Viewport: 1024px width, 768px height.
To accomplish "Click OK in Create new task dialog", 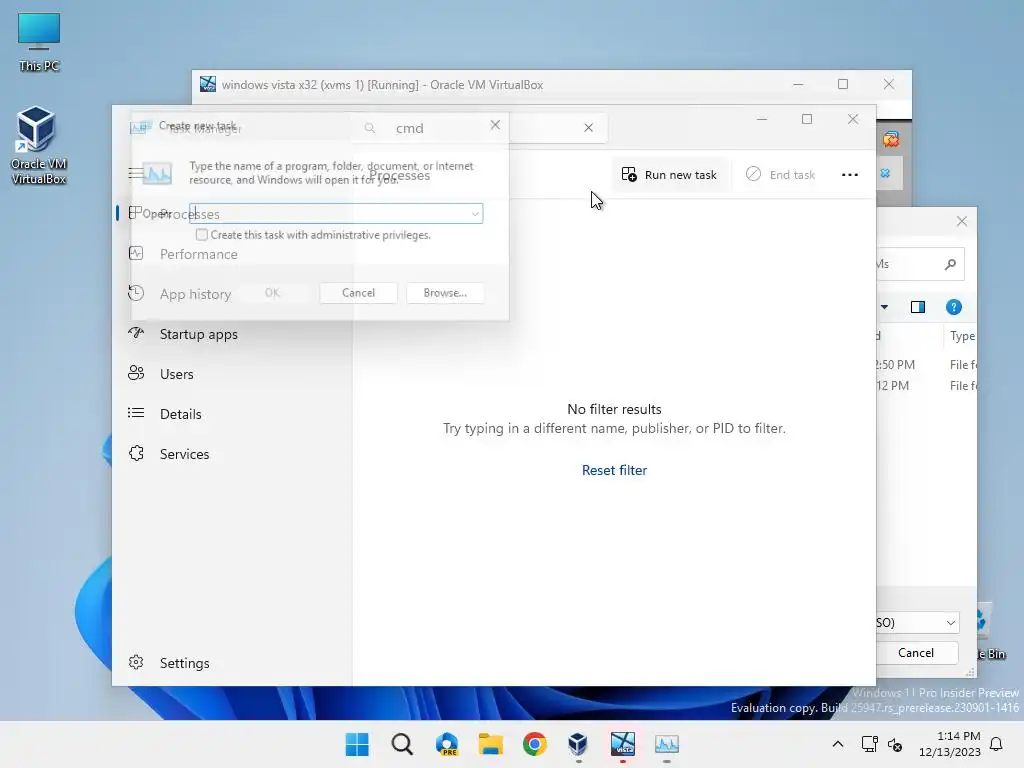I will (x=272, y=293).
